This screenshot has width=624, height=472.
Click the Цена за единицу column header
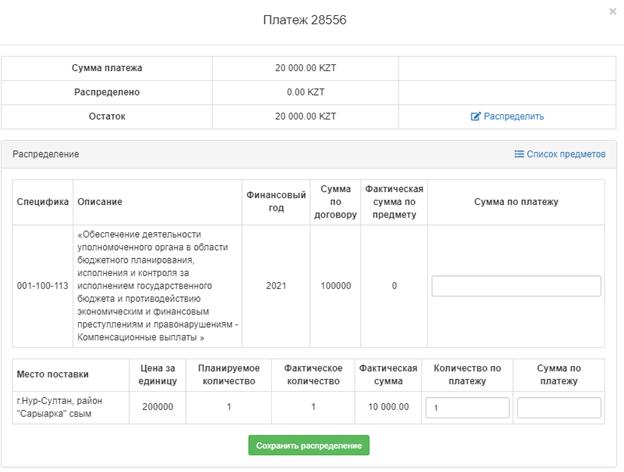[x=160, y=375]
